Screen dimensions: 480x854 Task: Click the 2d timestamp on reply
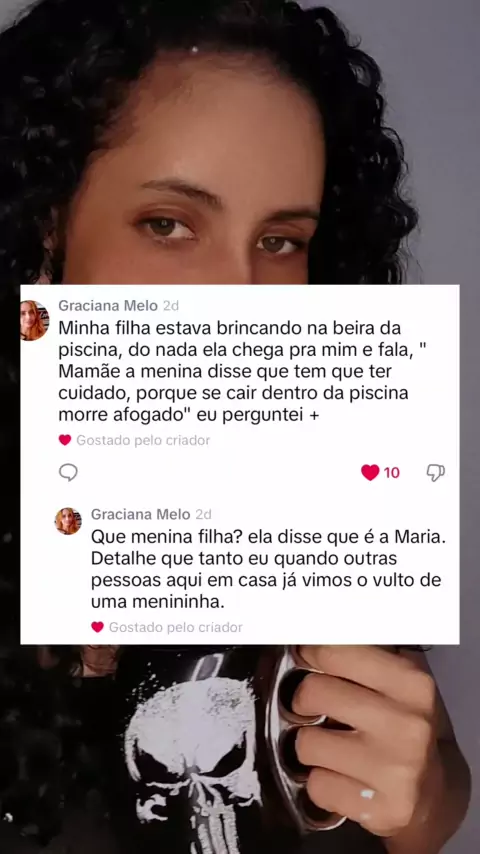coord(203,514)
